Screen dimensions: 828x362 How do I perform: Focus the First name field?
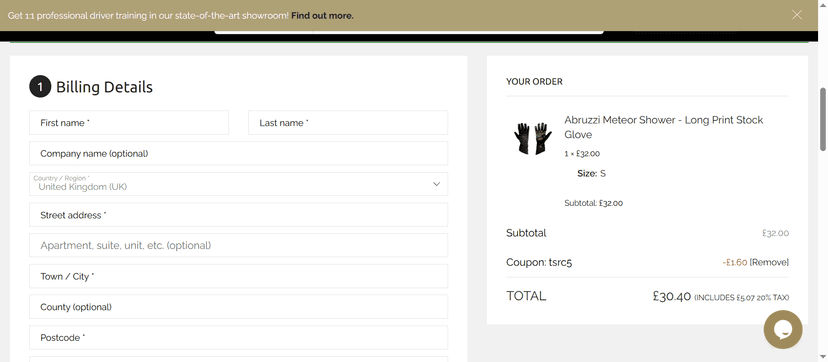129,122
